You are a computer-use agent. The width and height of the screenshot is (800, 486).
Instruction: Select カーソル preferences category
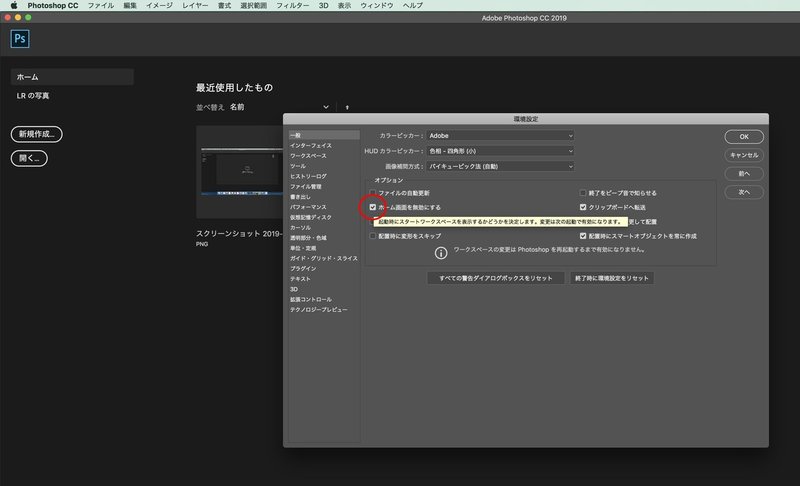tap(300, 227)
